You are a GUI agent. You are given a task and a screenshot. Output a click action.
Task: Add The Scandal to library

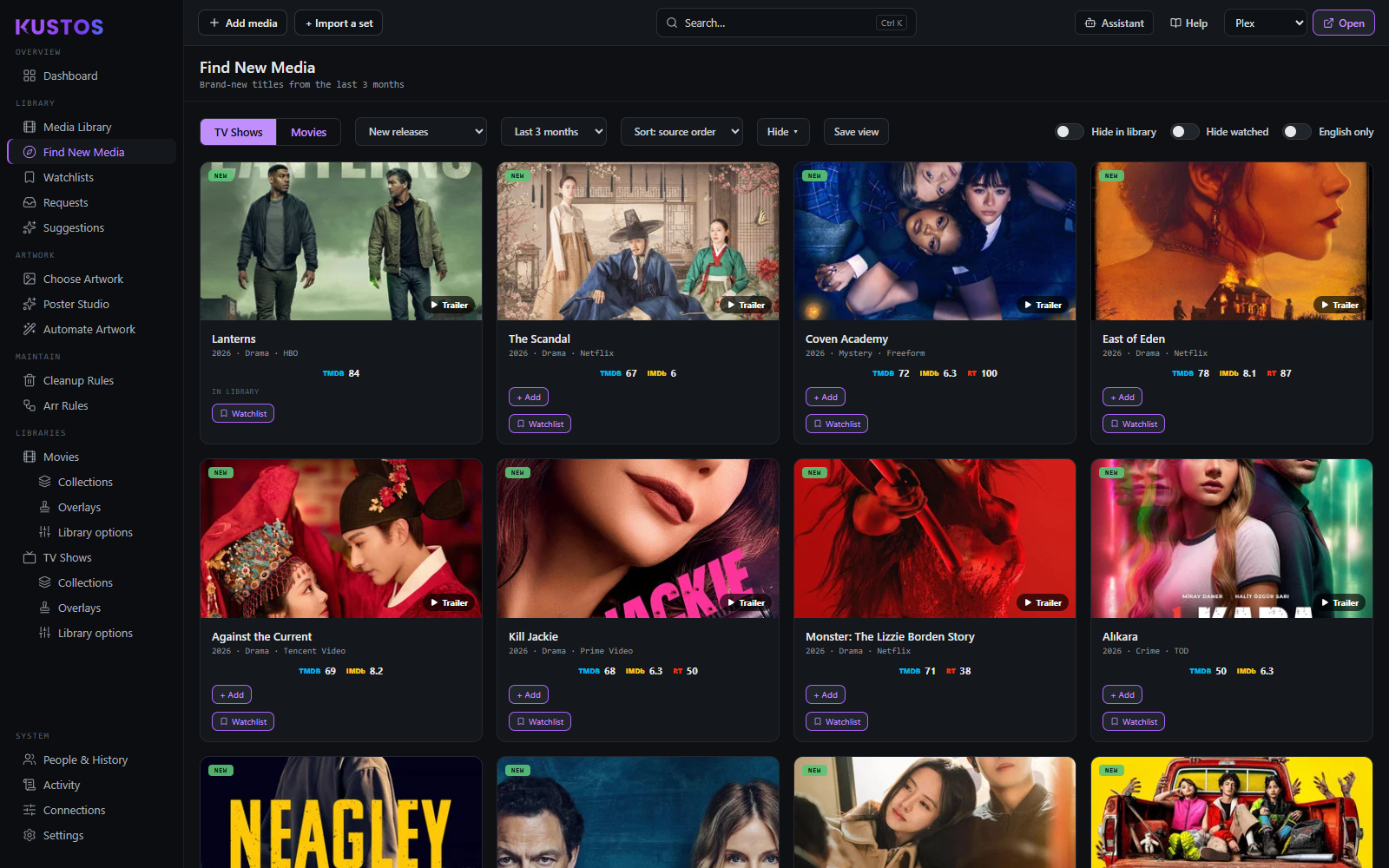click(529, 397)
